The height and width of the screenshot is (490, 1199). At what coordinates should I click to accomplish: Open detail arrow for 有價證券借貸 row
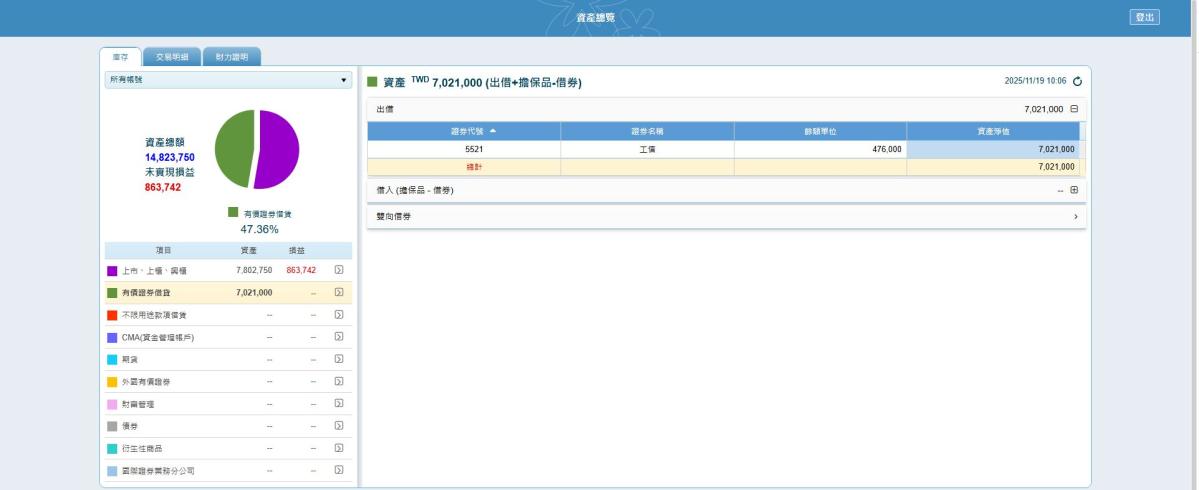click(339, 292)
